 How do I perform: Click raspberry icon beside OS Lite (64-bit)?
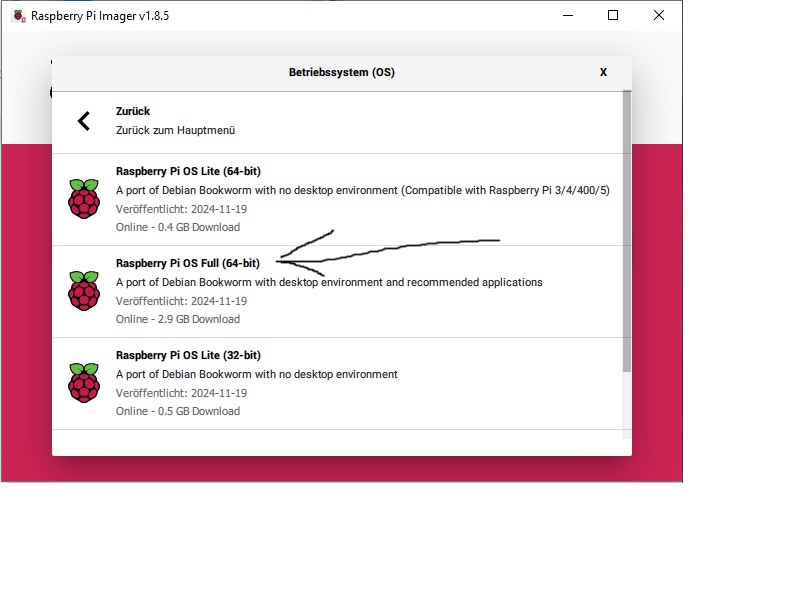click(x=84, y=198)
